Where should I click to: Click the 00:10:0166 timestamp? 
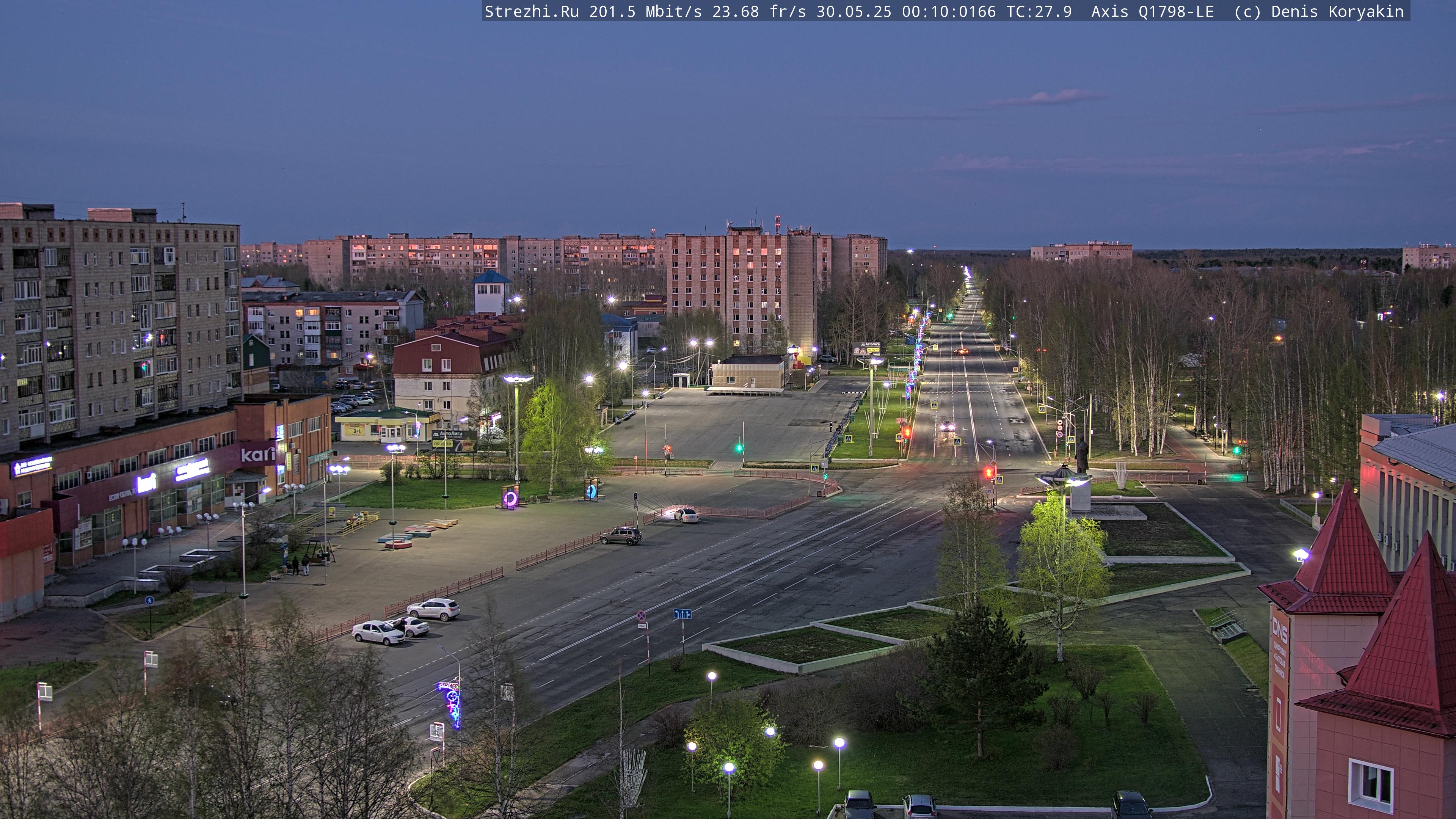point(948,12)
